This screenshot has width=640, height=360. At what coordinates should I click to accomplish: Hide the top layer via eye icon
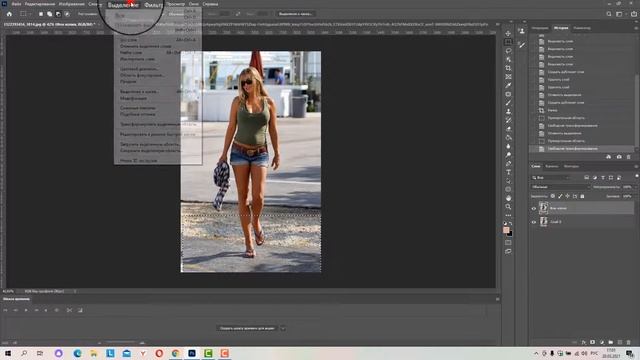pos(533,208)
